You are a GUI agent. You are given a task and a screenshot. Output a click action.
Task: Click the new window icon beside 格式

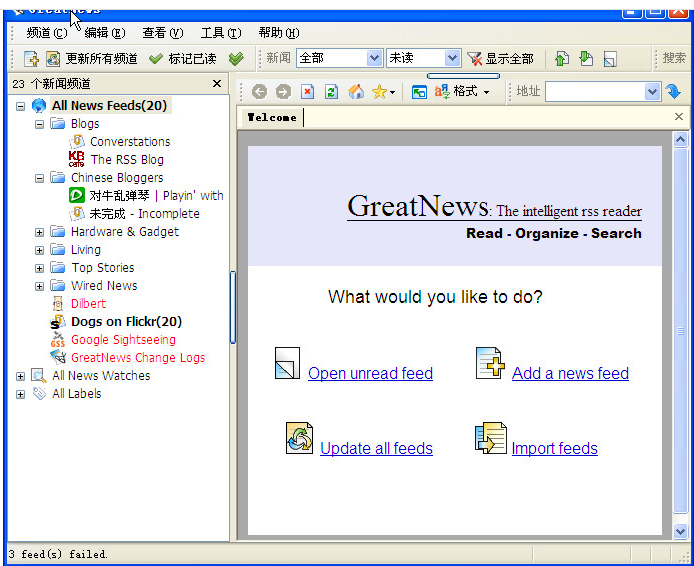tap(419, 92)
